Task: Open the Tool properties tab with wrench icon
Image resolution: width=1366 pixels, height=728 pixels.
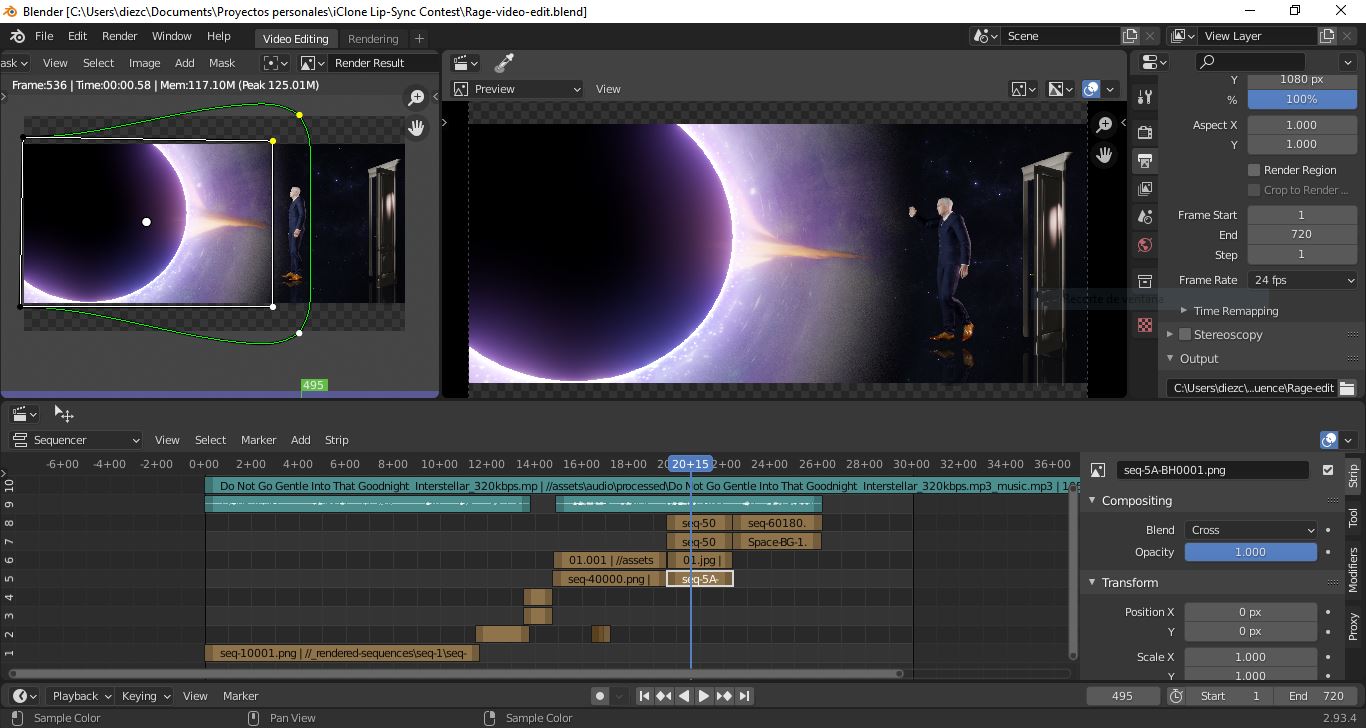Action: (1145, 97)
